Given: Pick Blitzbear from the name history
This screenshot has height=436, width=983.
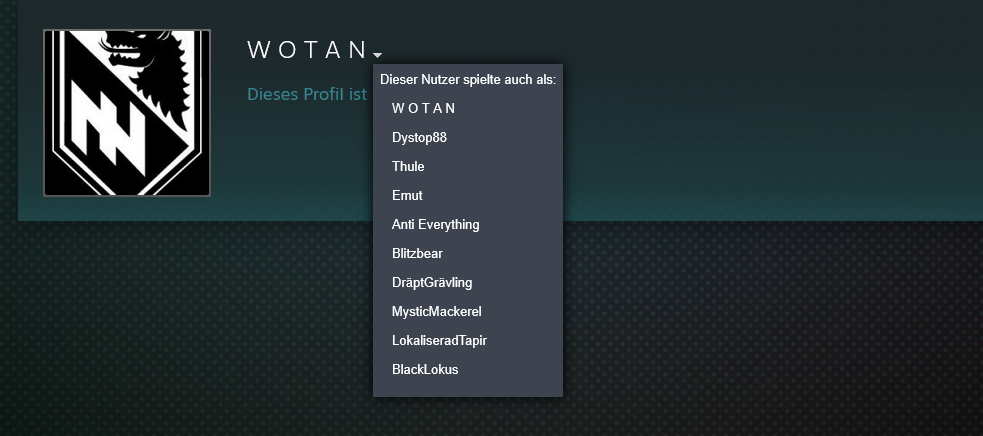Looking at the screenshot, I should pyautogui.click(x=417, y=253).
